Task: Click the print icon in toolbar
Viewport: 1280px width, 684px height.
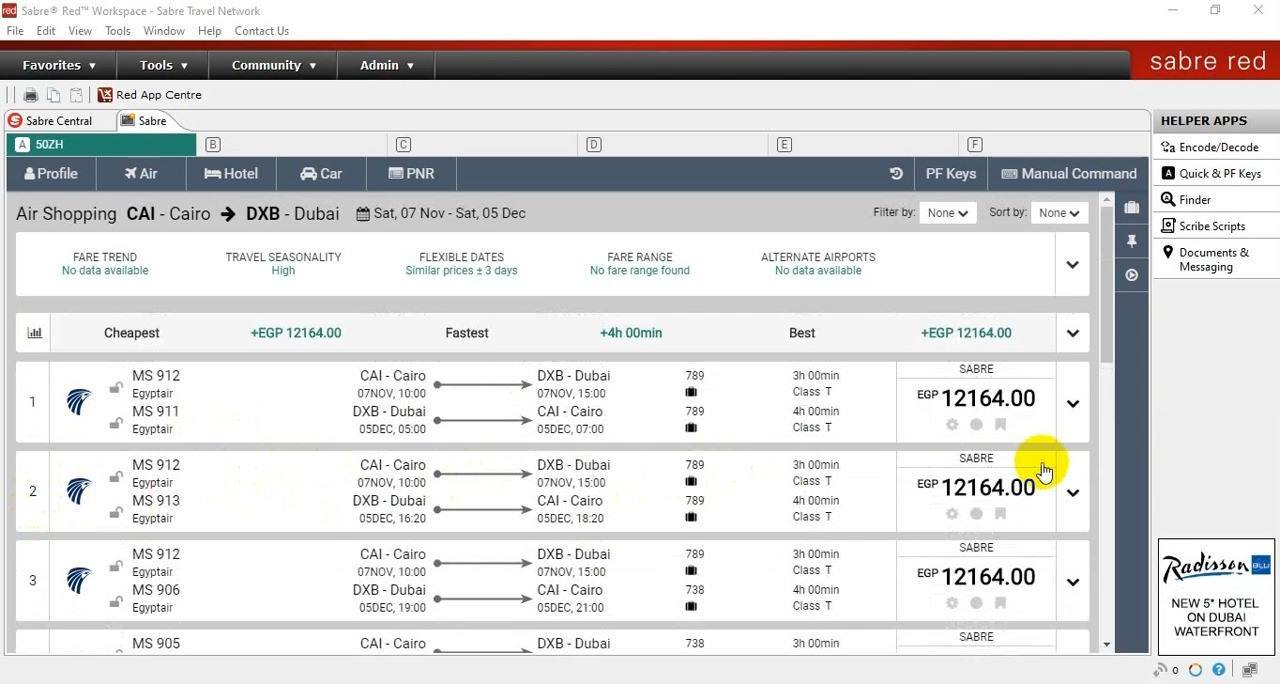Action: [31, 95]
